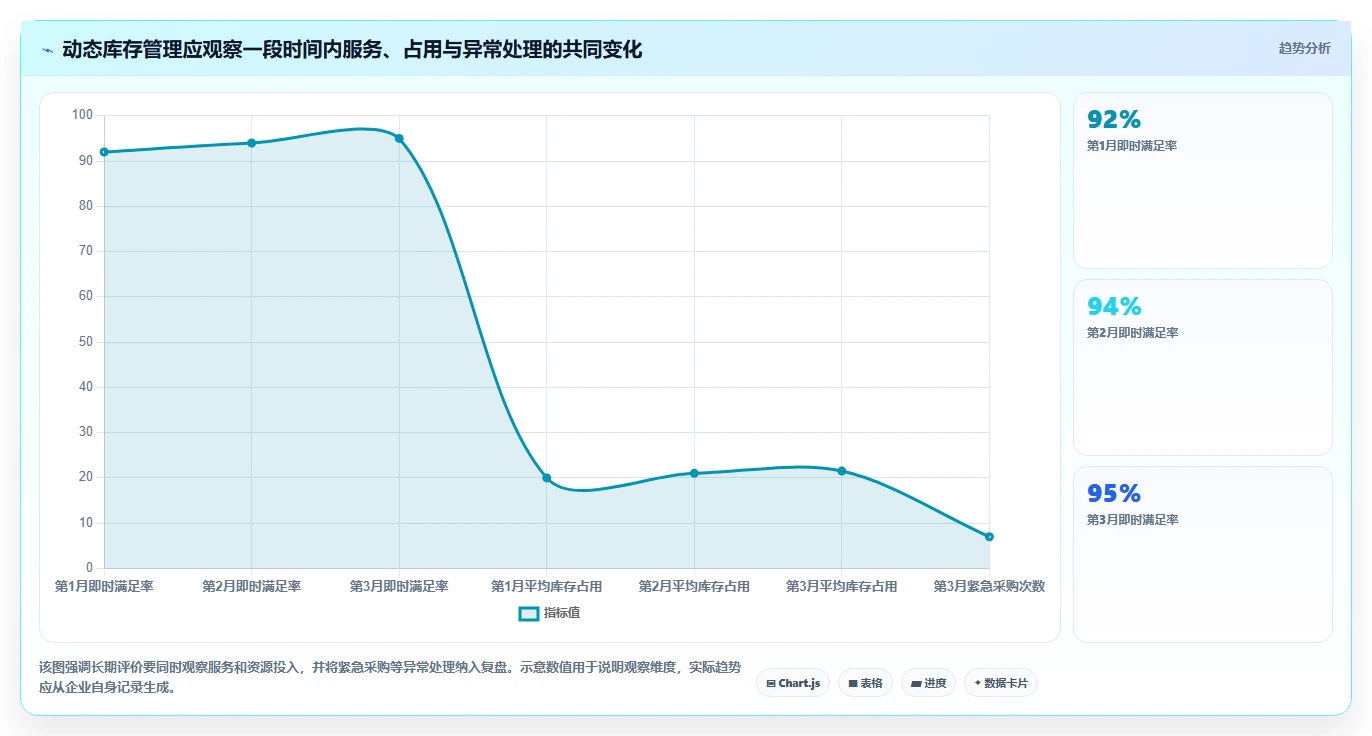The image size is (1372, 736).
Task: Click data point for 第3月紧急采购次数
Action: coord(989,537)
